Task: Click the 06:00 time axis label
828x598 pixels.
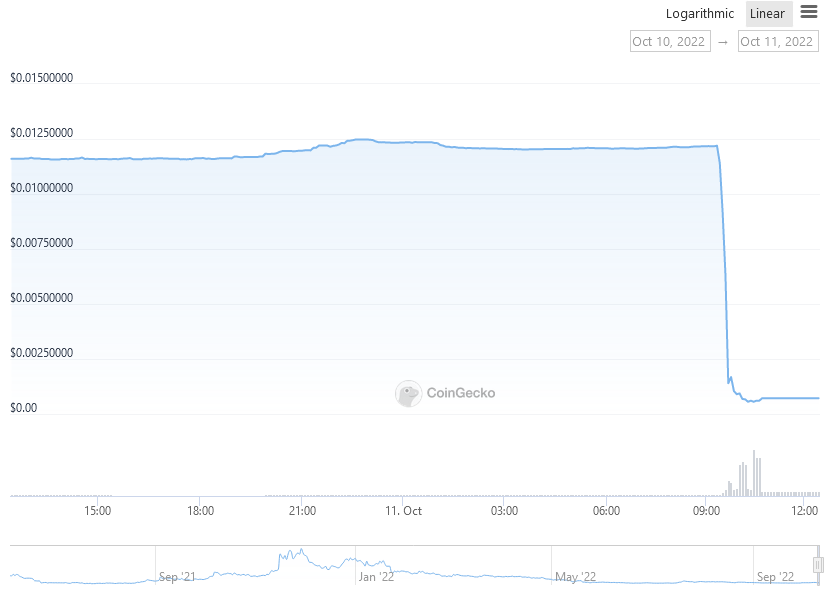Action: click(x=606, y=511)
